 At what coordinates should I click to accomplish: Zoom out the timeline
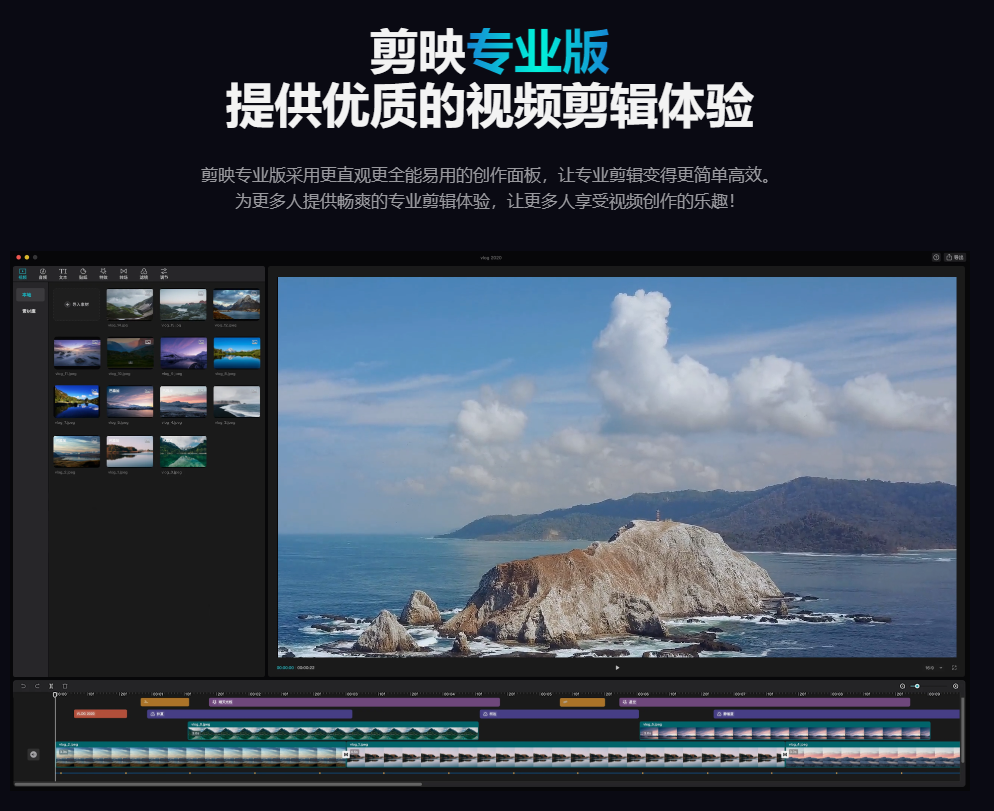coord(903,686)
